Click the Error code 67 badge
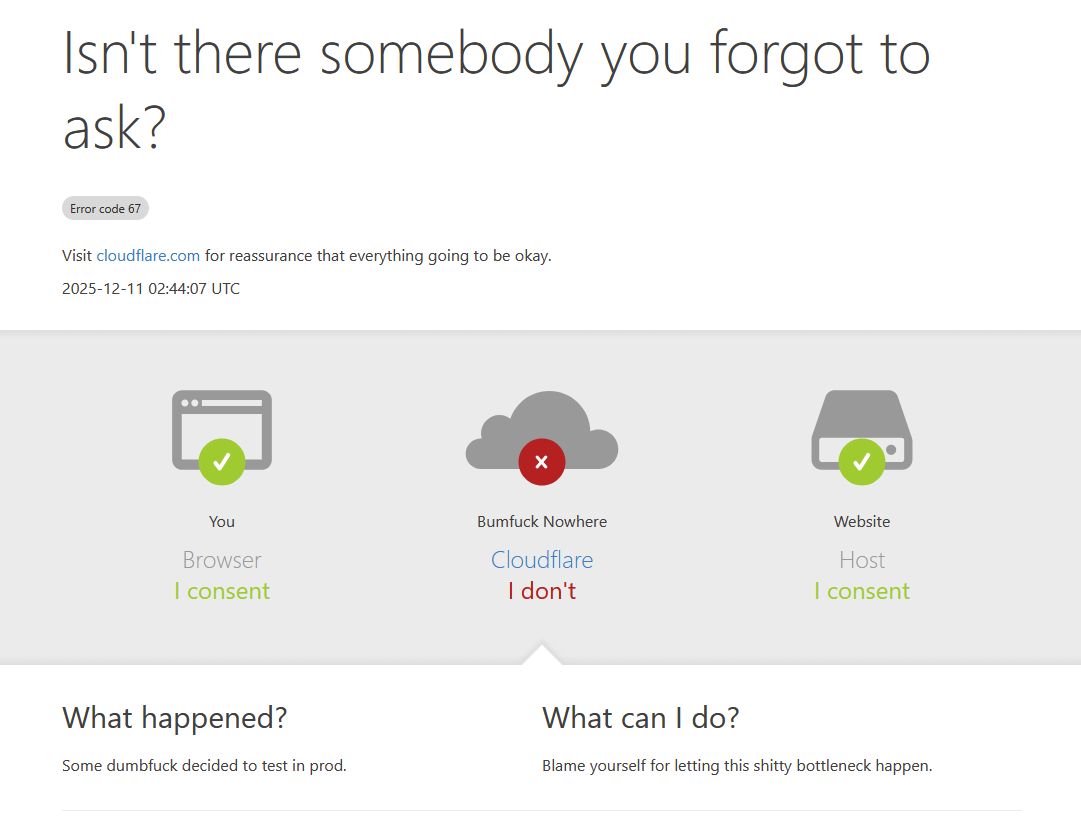 pos(105,209)
